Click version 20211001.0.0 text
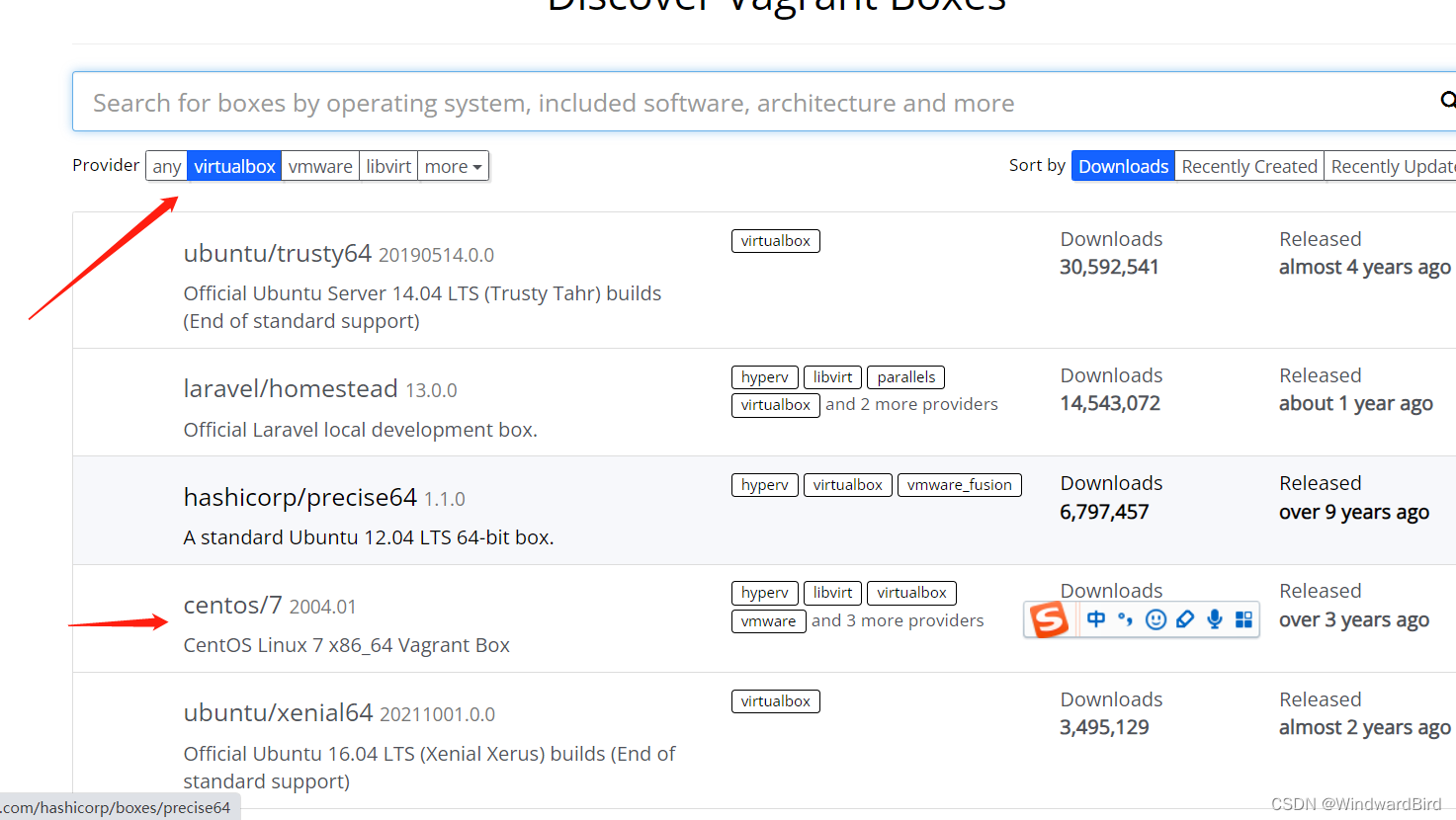 coord(438,714)
